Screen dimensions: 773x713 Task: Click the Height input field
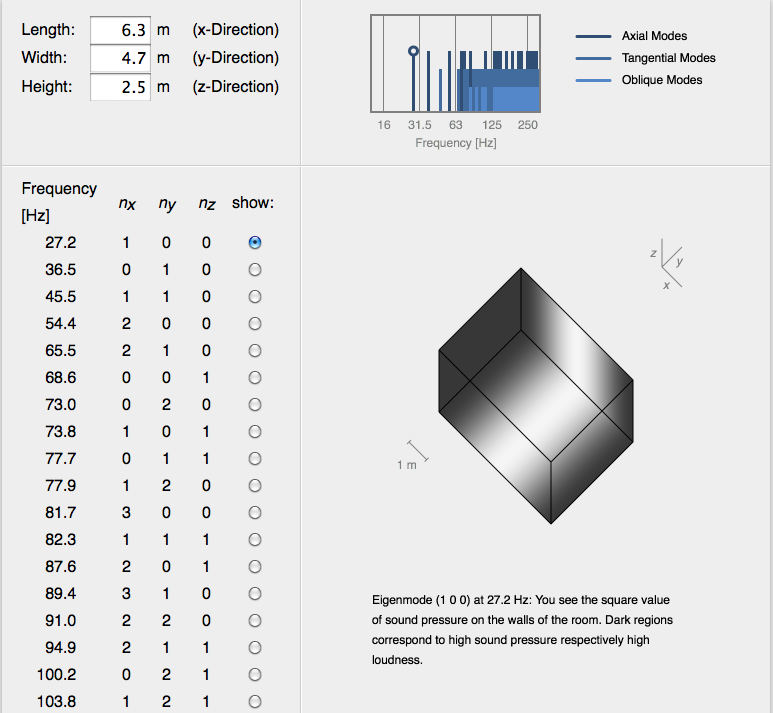[x=120, y=87]
